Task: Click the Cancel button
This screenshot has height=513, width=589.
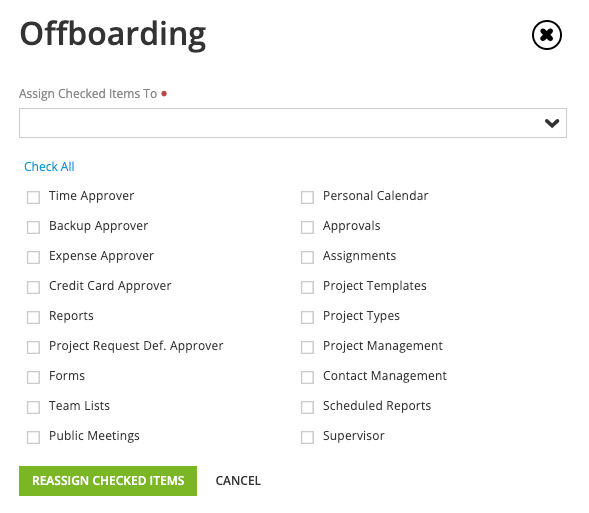Action: coord(238,481)
